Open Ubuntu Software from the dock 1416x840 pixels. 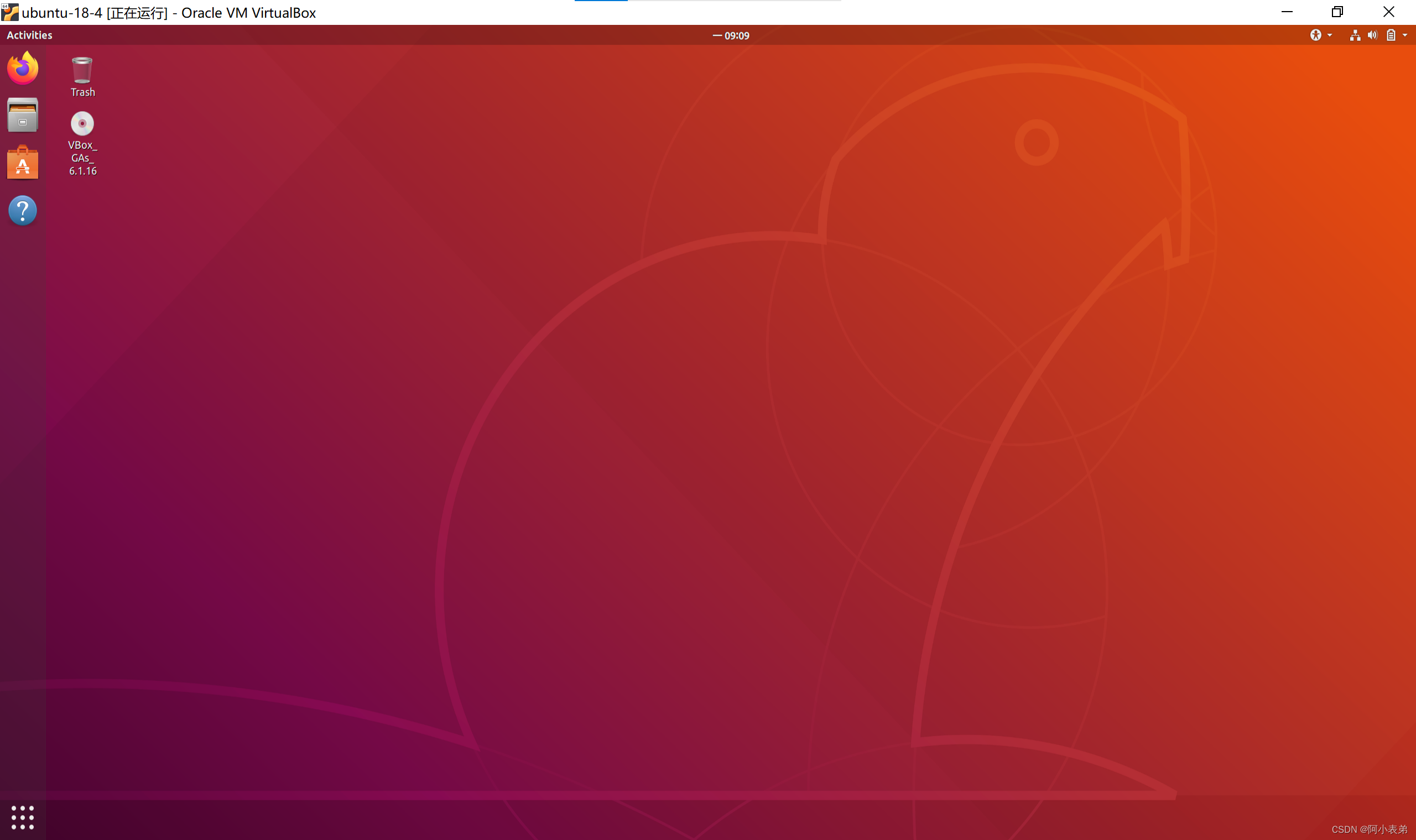click(x=23, y=164)
